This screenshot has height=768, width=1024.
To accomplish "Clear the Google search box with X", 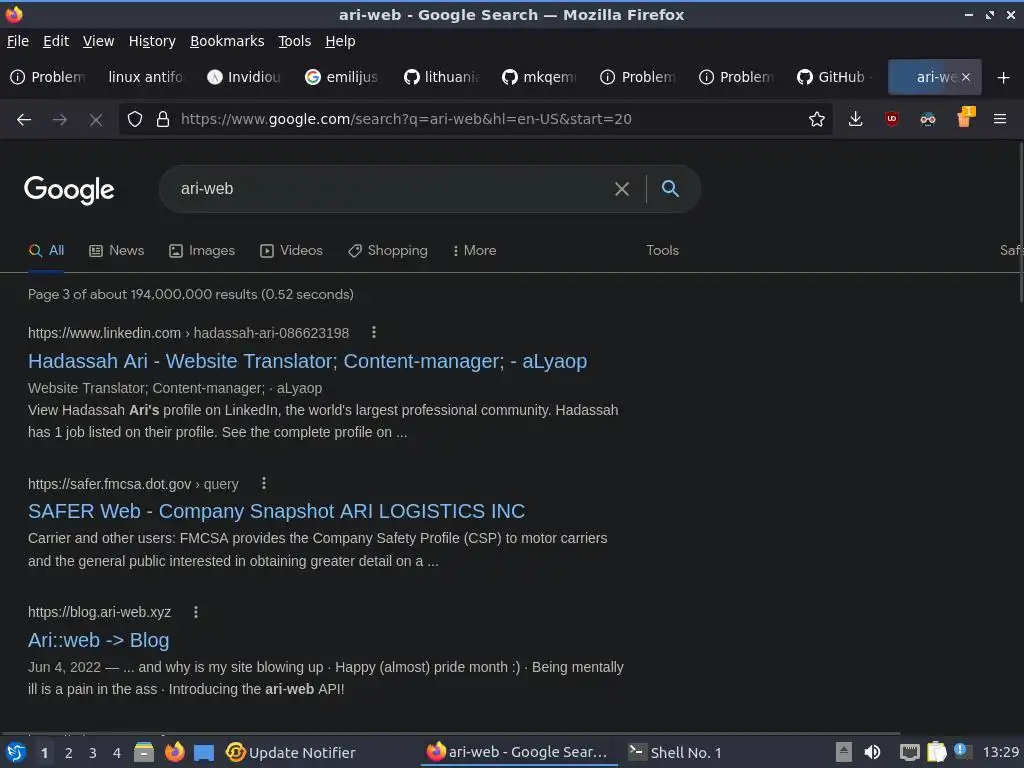I will 622,189.
